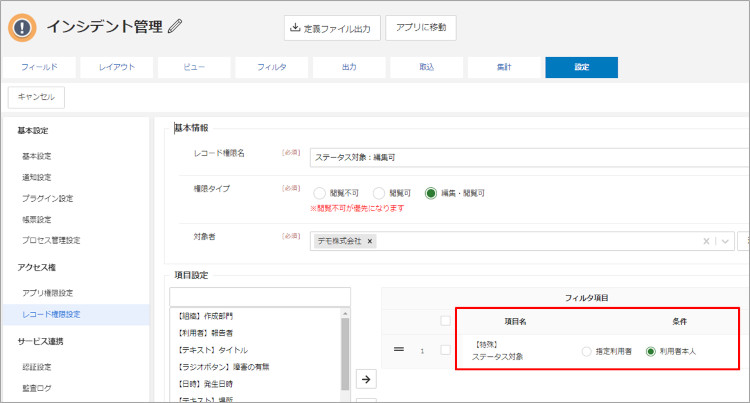Click the right arrow add button
Image resolution: width=750 pixels, height=403 pixels.
point(366,380)
